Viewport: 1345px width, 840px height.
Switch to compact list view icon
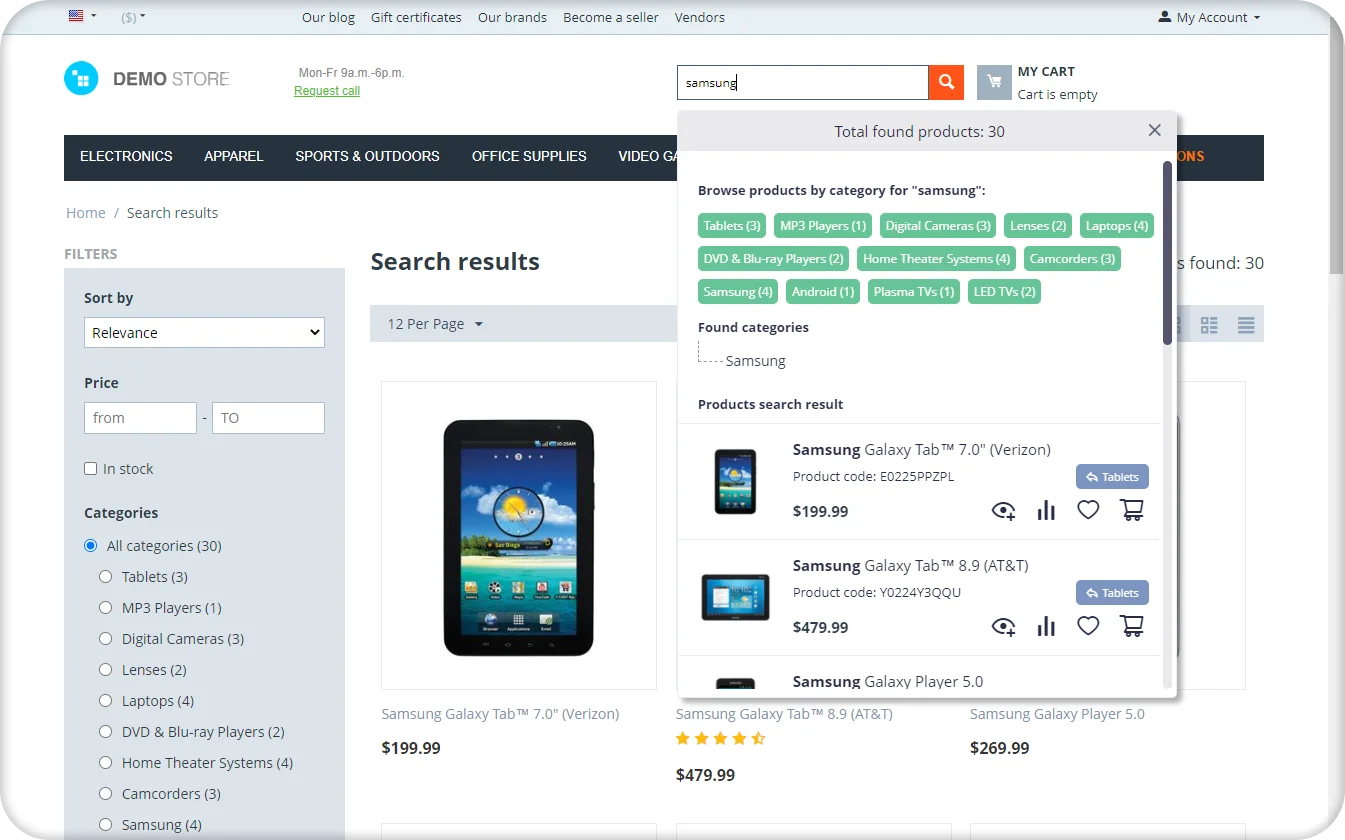pos(1245,325)
